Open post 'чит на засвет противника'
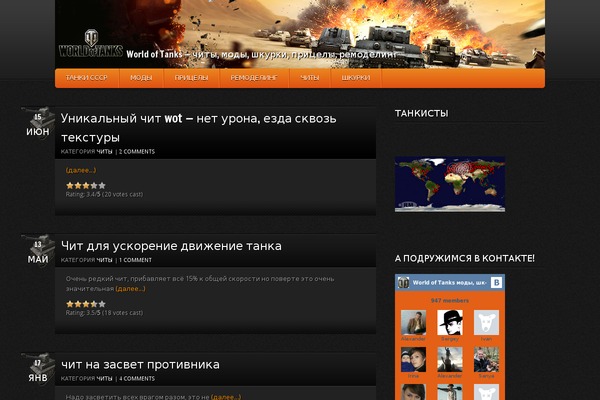The image size is (600, 400). (x=140, y=364)
